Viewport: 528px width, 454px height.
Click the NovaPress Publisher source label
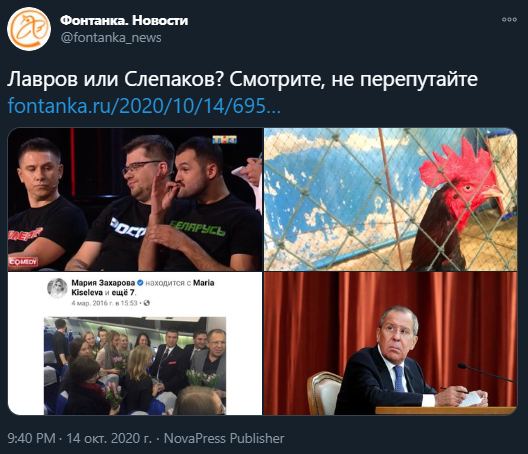[x=224, y=438]
